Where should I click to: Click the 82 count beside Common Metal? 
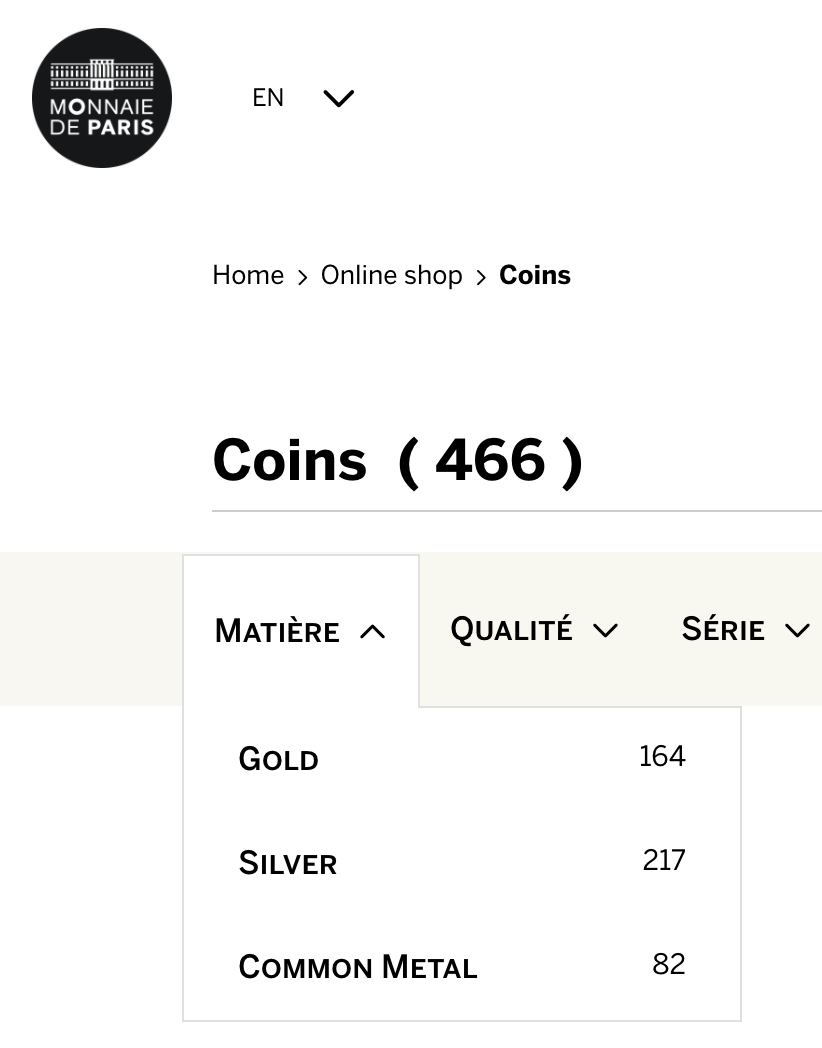tap(668, 964)
